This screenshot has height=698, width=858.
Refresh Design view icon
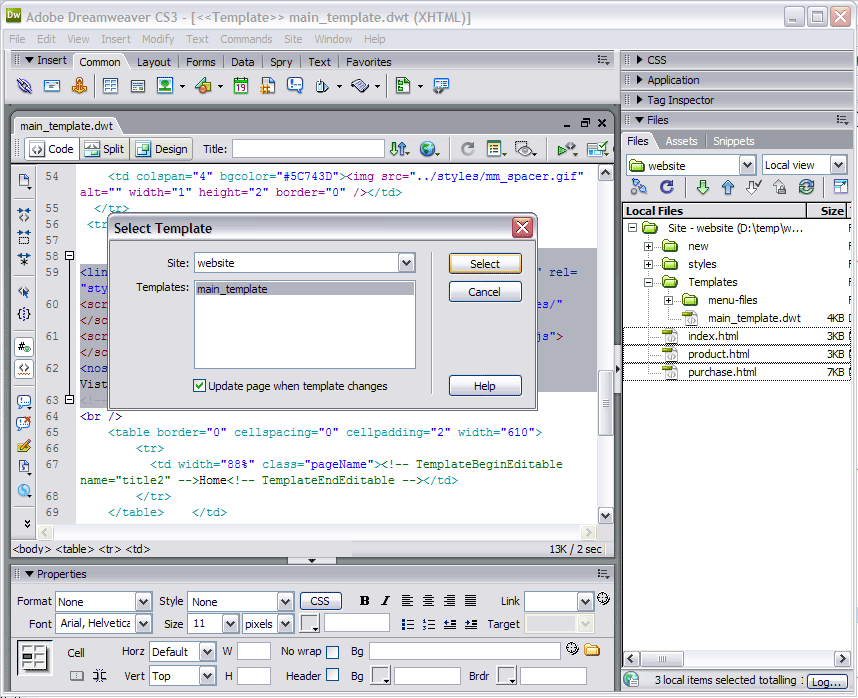point(467,149)
